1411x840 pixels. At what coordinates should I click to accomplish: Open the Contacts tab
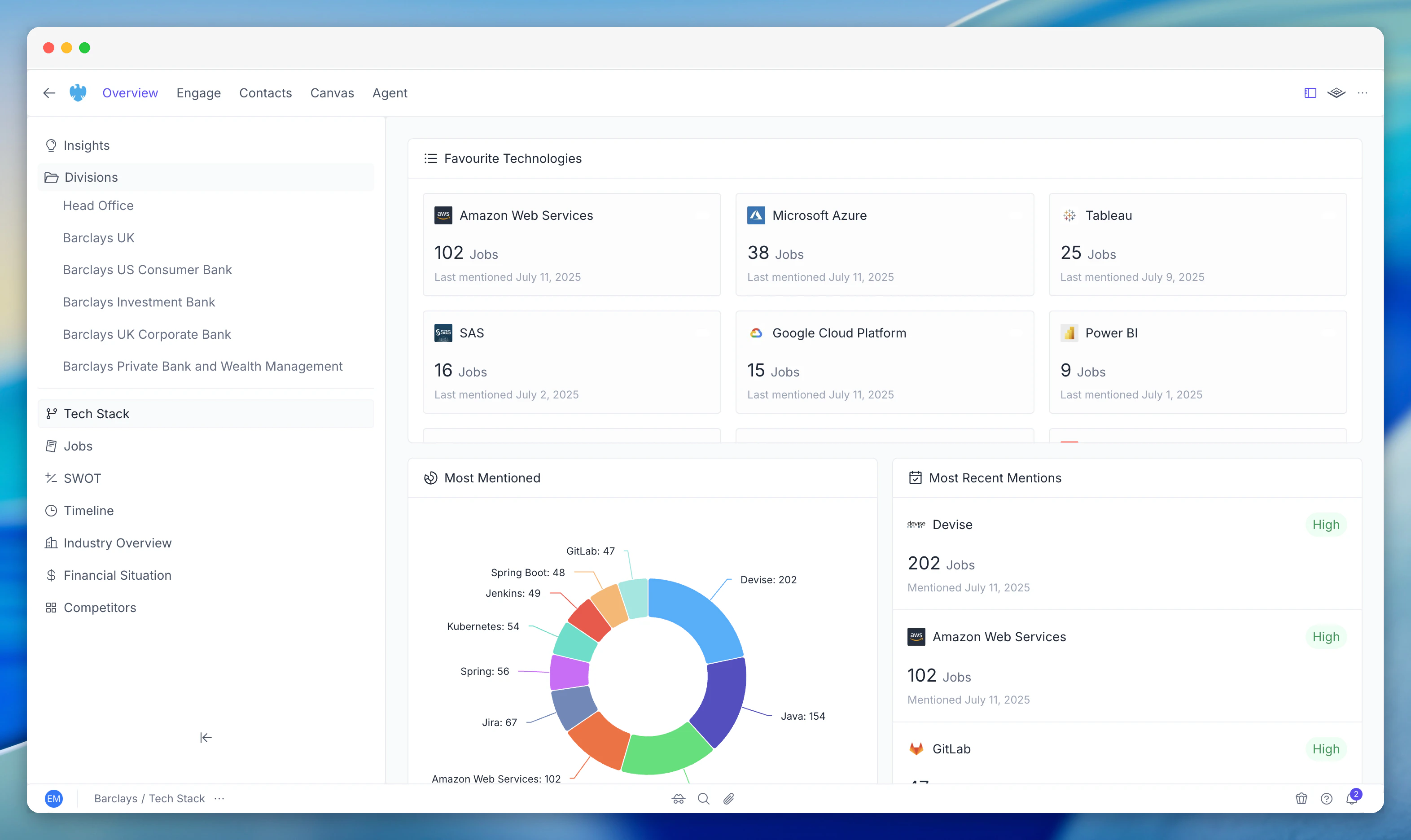(x=265, y=93)
